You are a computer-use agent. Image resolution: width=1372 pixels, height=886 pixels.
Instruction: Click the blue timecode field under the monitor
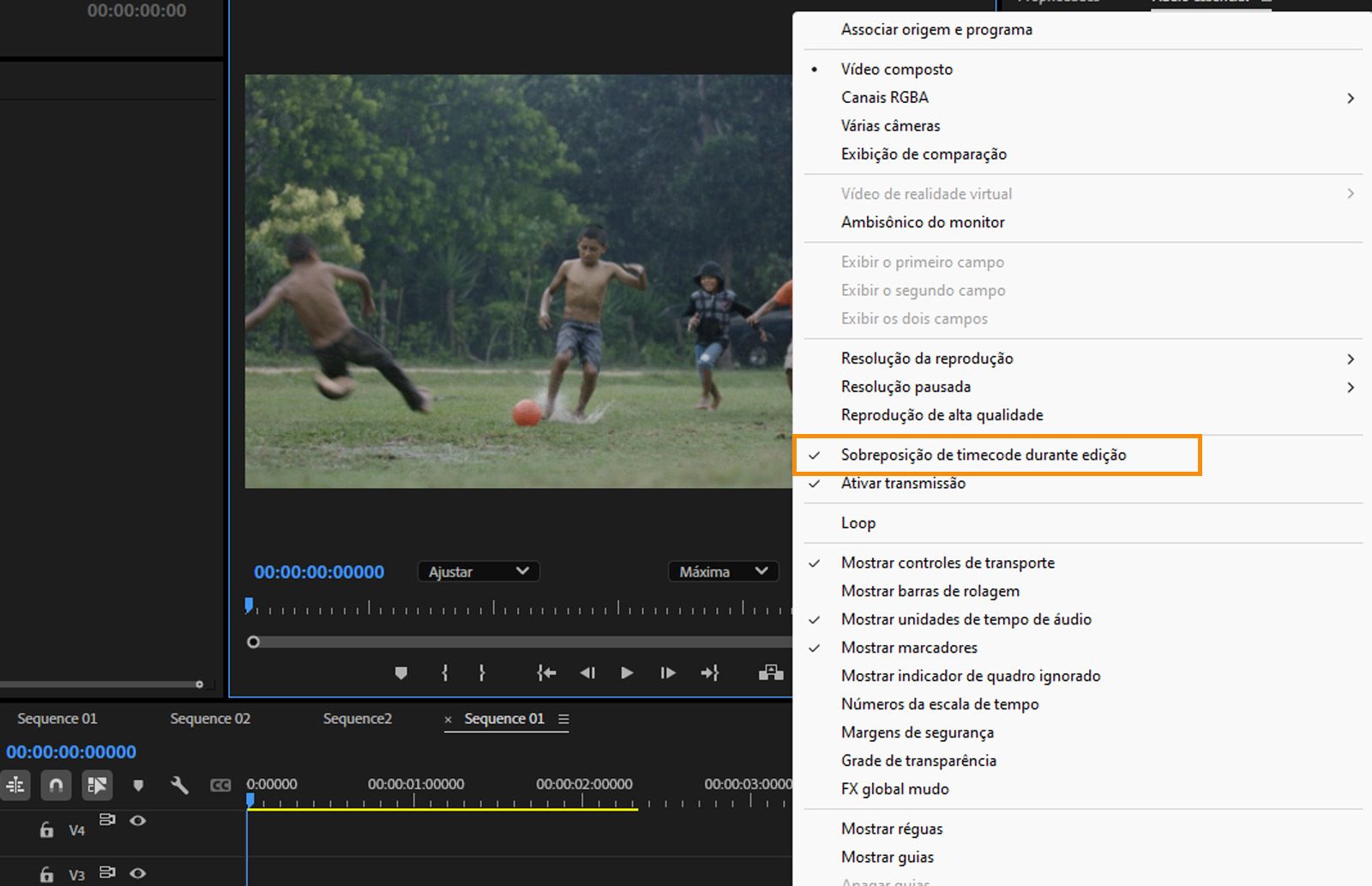(x=319, y=571)
